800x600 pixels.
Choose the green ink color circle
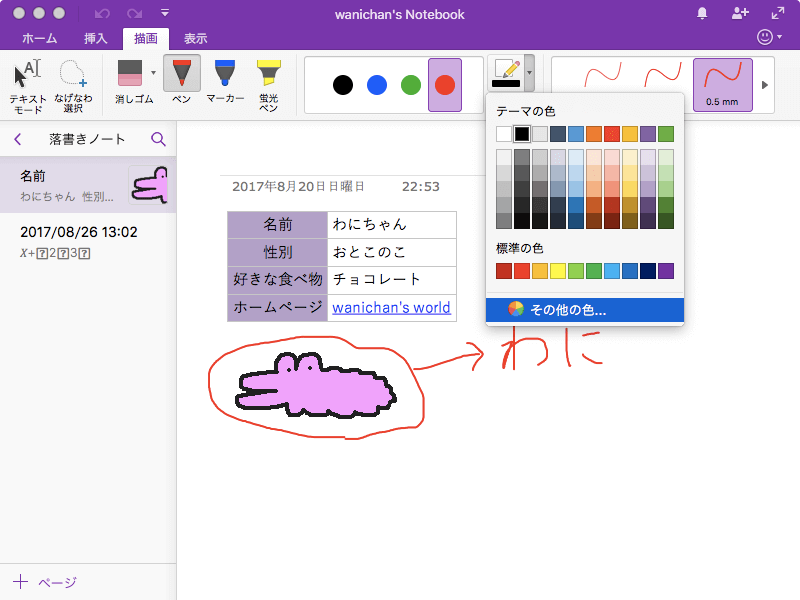click(411, 85)
